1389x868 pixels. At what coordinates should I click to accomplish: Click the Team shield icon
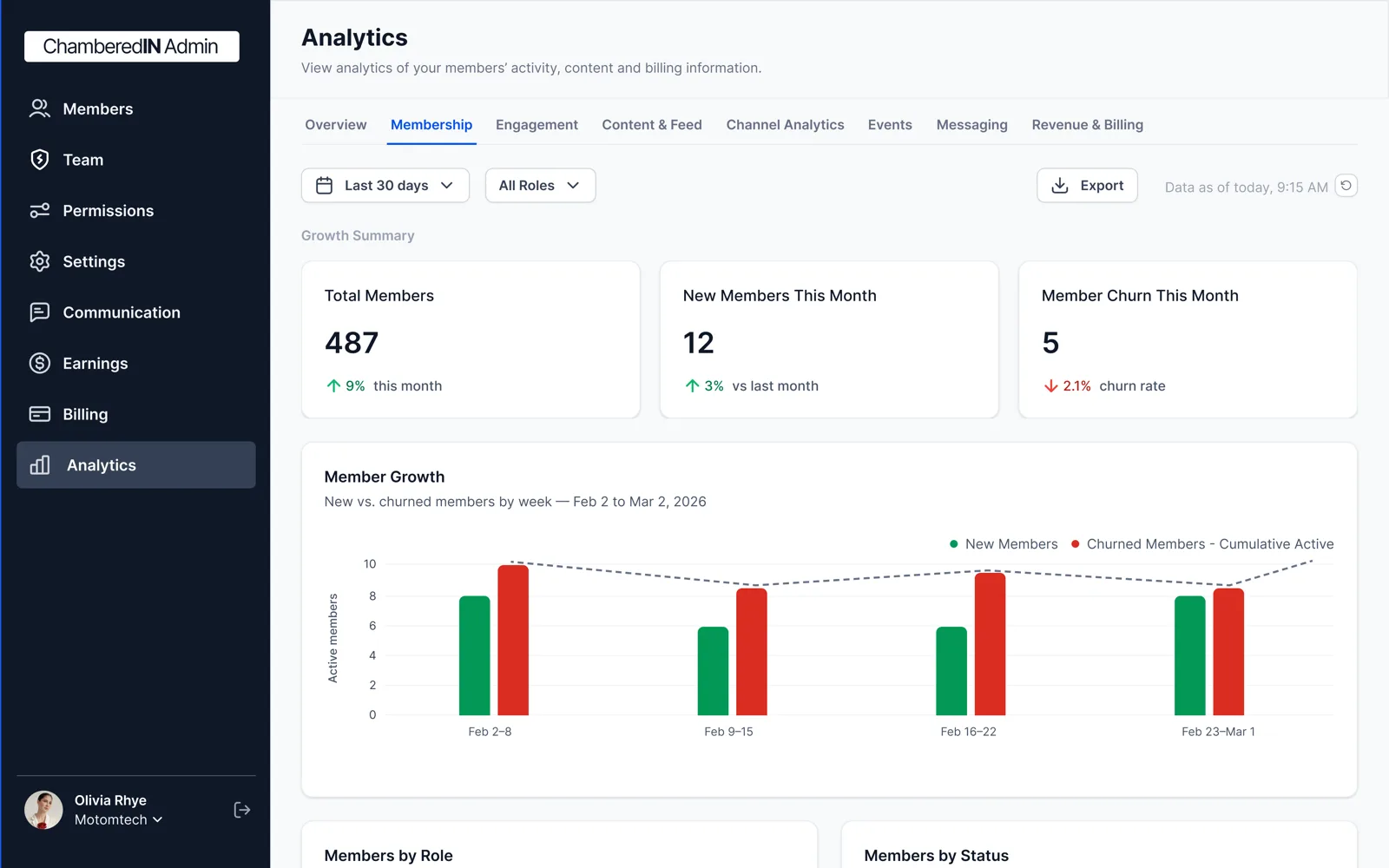(x=40, y=160)
